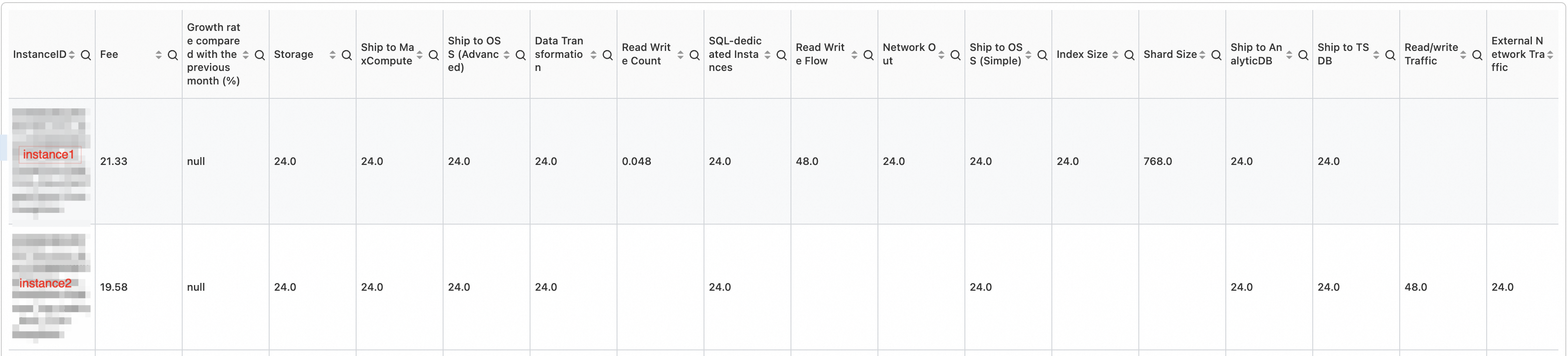The width and height of the screenshot is (1568, 356).
Task: Click the Shard Size search icon
Action: [x=1216, y=55]
